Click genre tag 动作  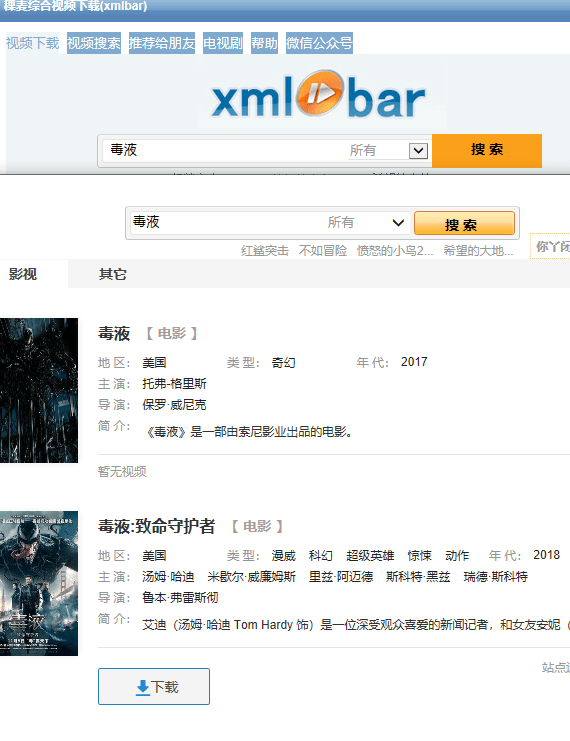click(x=457, y=555)
